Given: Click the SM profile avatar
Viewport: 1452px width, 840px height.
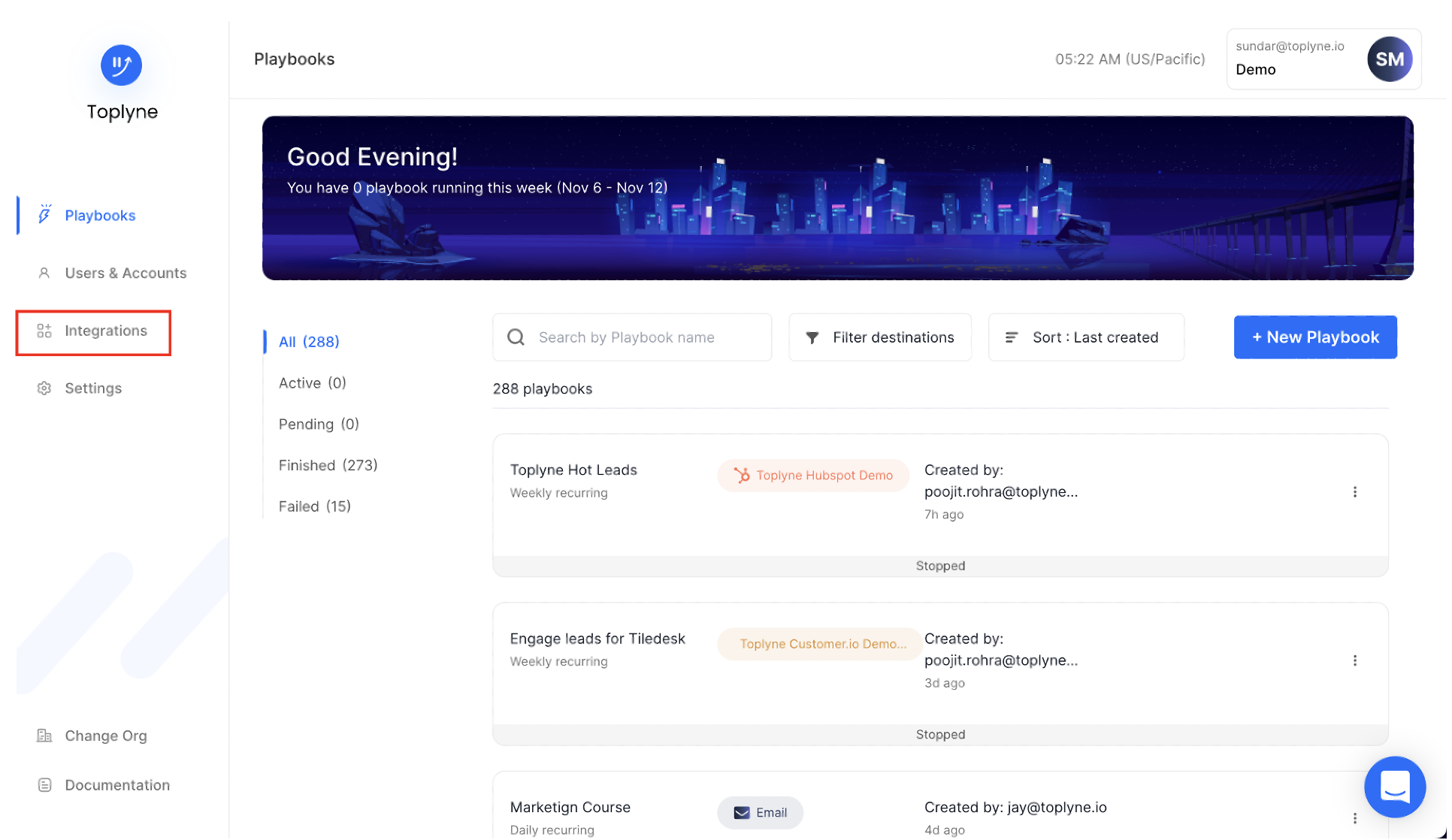Looking at the screenshot, I should click(x=1389, y=59).
